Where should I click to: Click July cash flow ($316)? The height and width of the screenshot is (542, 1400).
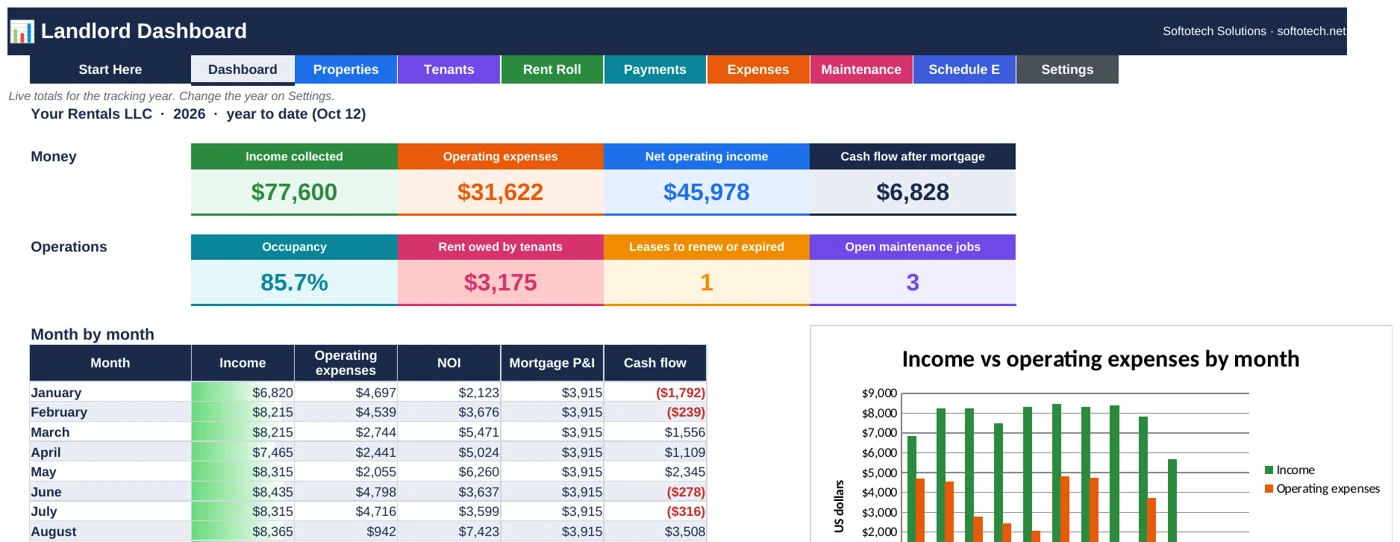pos(655,512)
